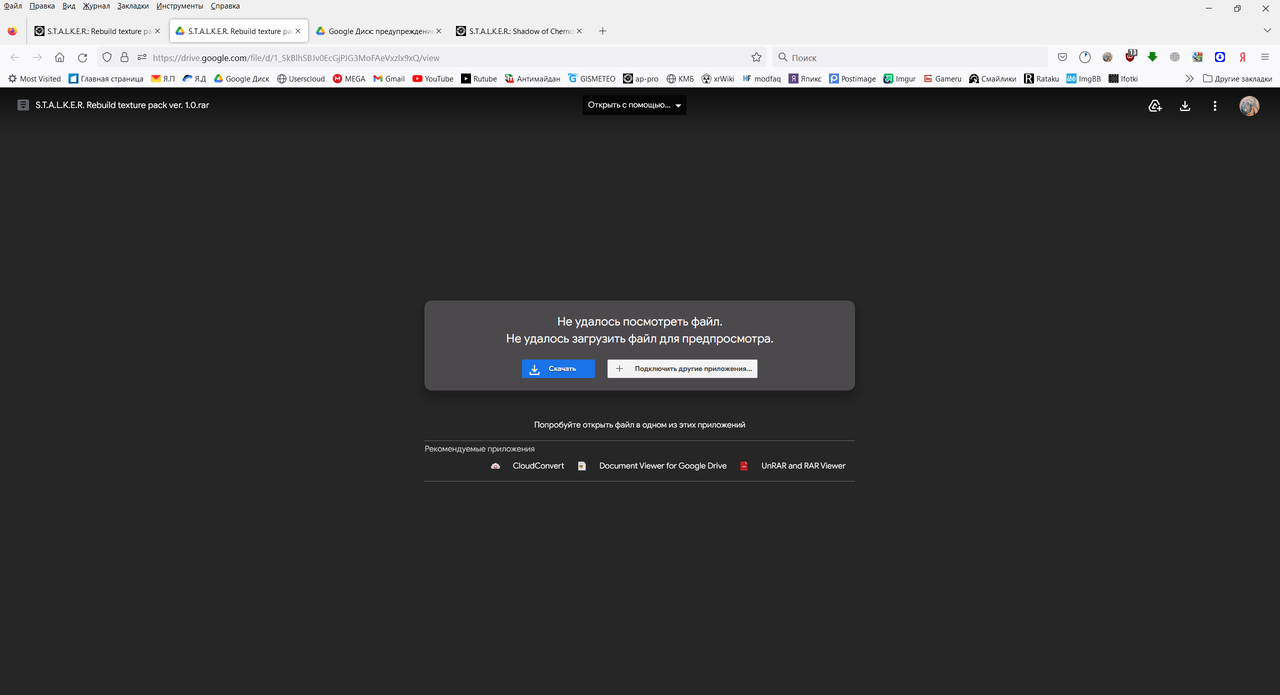Expand the "Открыть с помощью" dropdown

tap(634, 105)
